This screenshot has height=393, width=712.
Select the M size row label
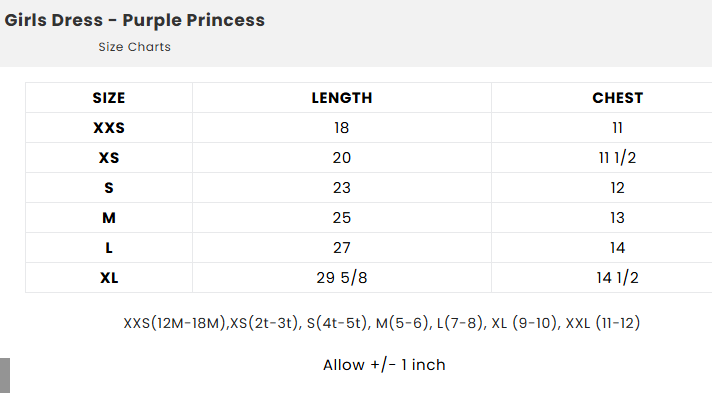pyautogui.click(x=109, y=218)
